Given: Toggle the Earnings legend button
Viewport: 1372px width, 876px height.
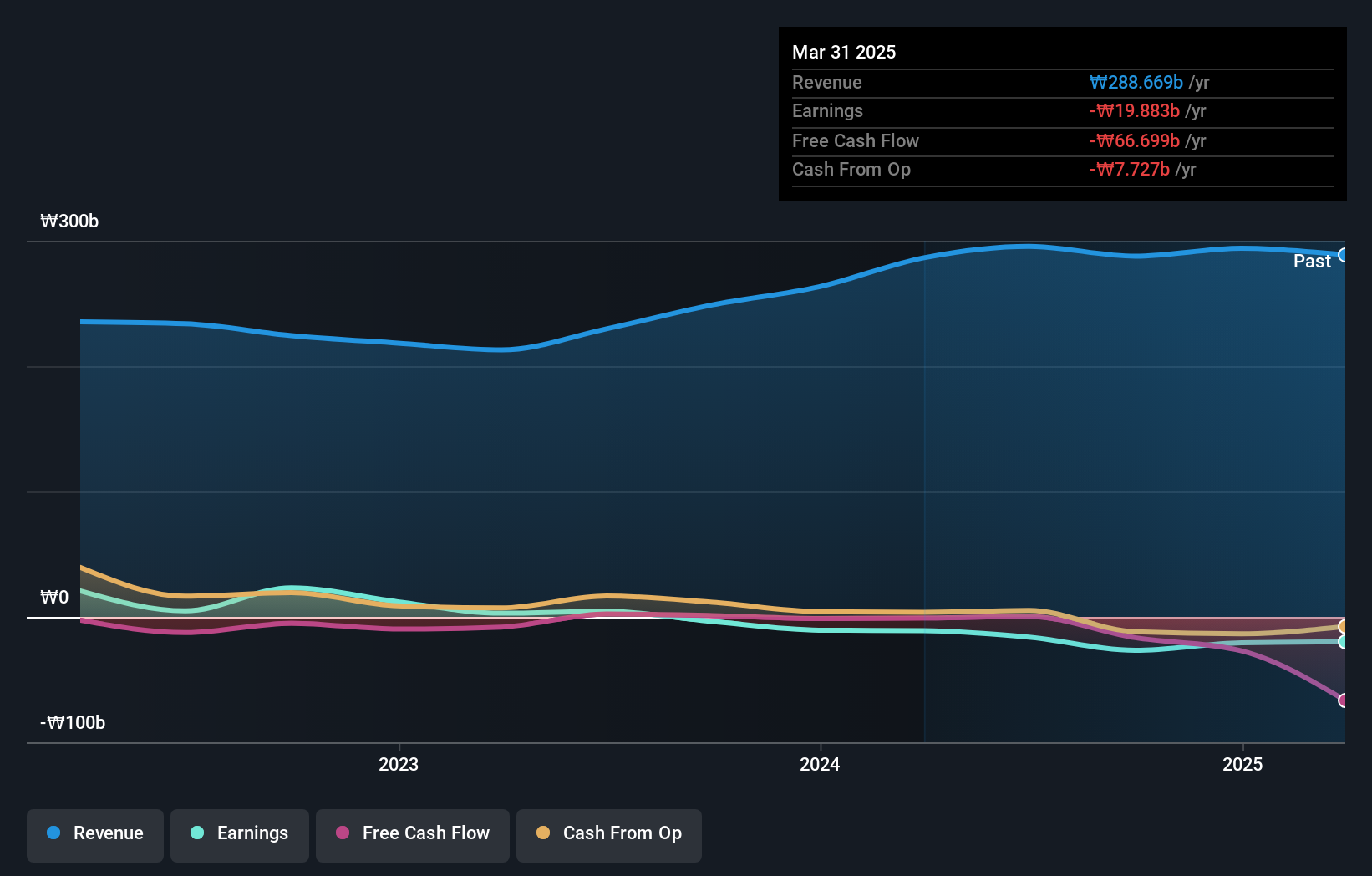Looking at the screenshot, I should (240, 835).
